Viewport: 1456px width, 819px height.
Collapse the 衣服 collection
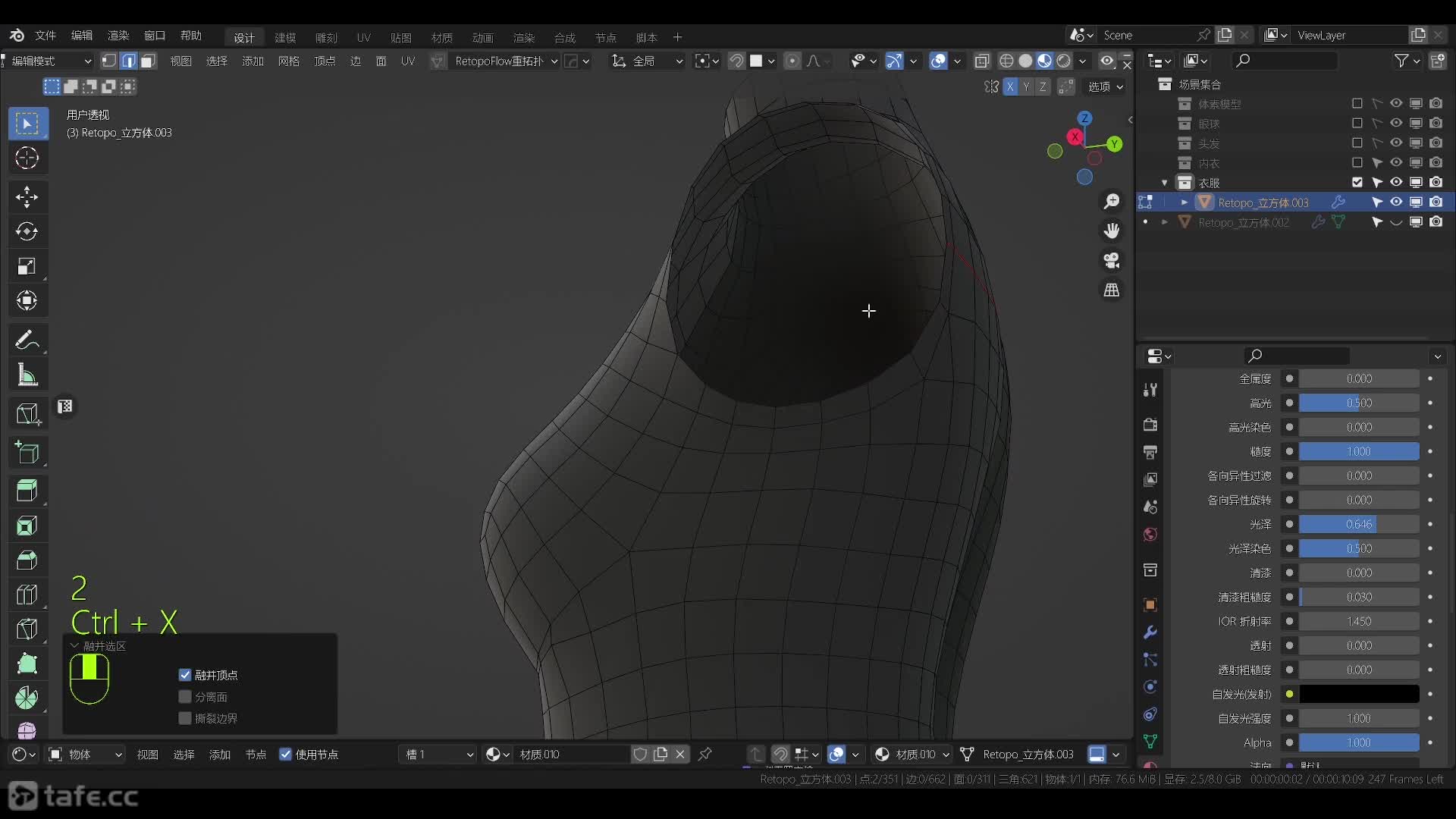tap(1165, 183)
